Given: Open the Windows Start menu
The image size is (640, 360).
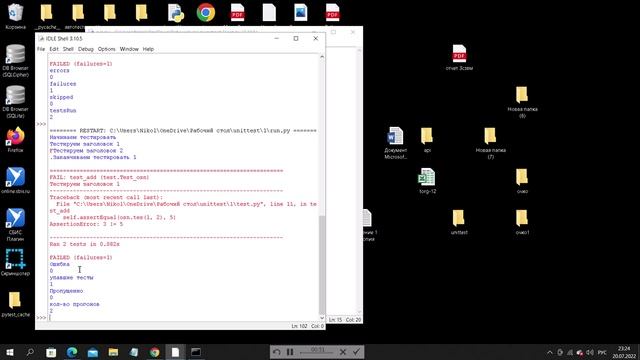Looking at the screenshot, I should coord(9,352).
